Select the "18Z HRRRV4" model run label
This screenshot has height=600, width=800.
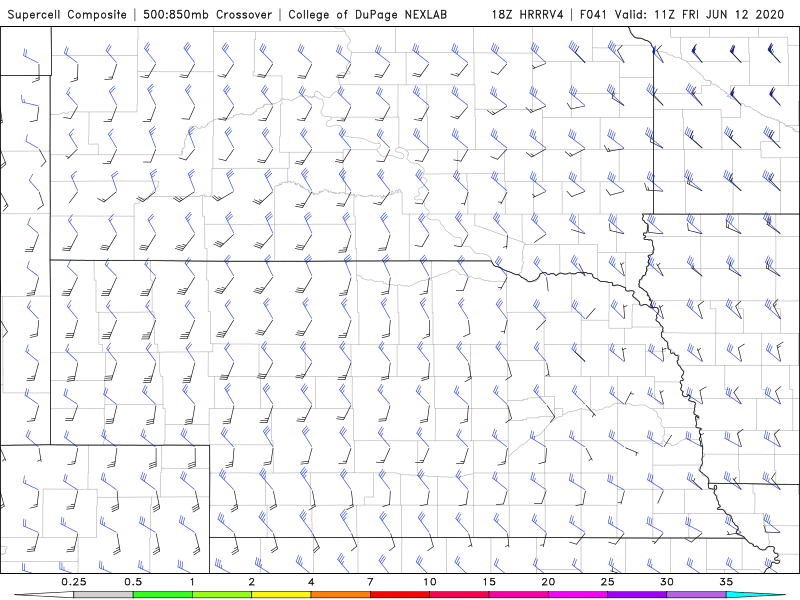pos(528,15)
